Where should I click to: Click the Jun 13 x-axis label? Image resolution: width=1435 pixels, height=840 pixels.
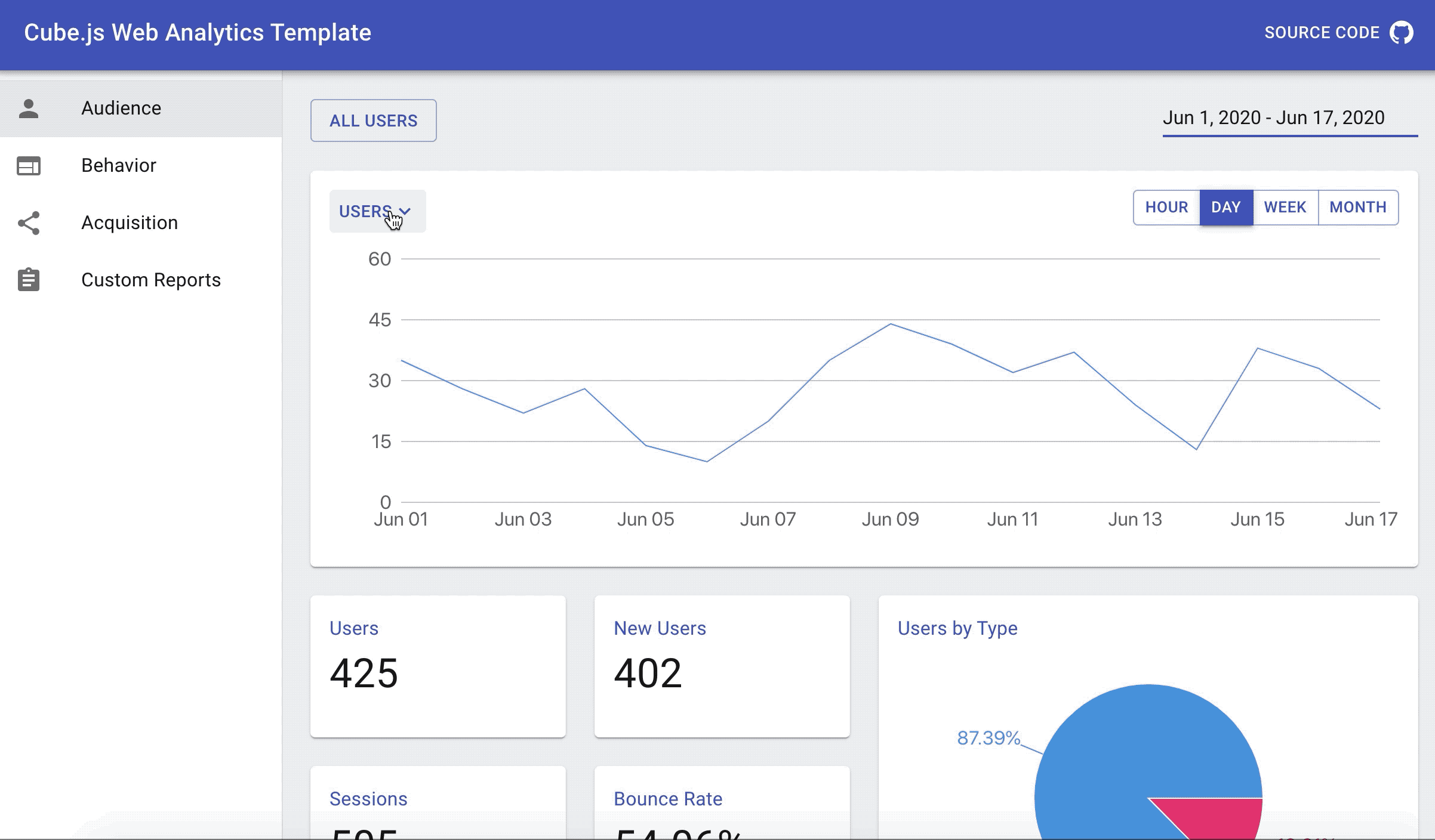(x=1135, y=519)
